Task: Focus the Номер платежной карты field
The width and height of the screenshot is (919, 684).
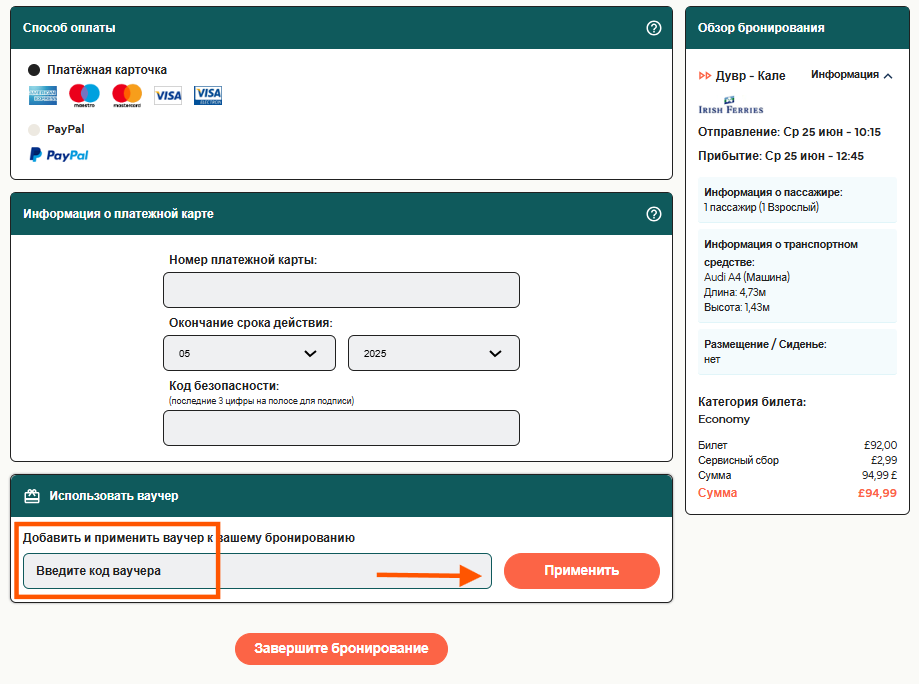Action: tap(341, 290)
